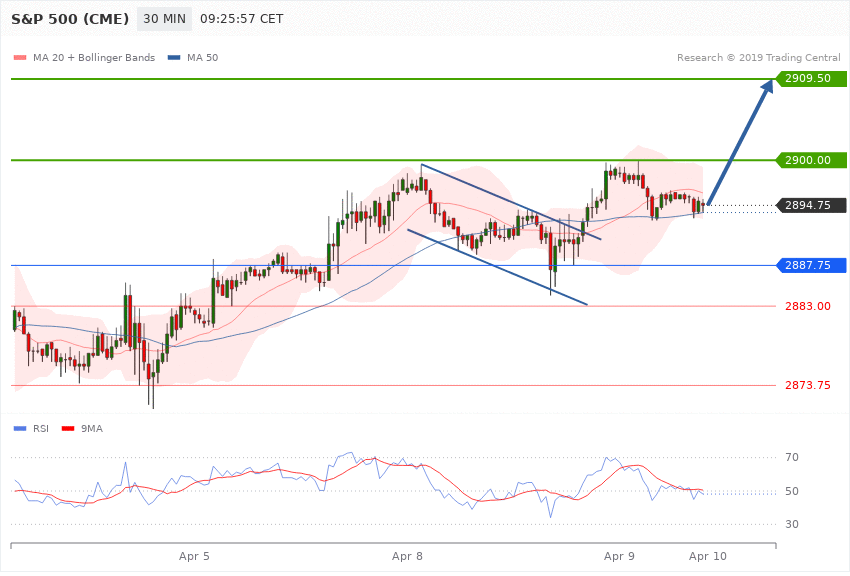Viewport: 850px width, 576px height.
Task: Click the Research © 2019 Trading Central credit
Action: click(x=758, y=57)
